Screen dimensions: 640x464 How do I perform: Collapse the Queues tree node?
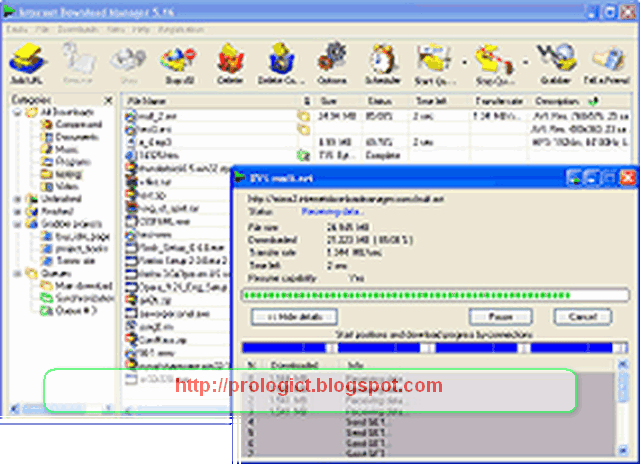pyautogui.click(x=17, y=273)
